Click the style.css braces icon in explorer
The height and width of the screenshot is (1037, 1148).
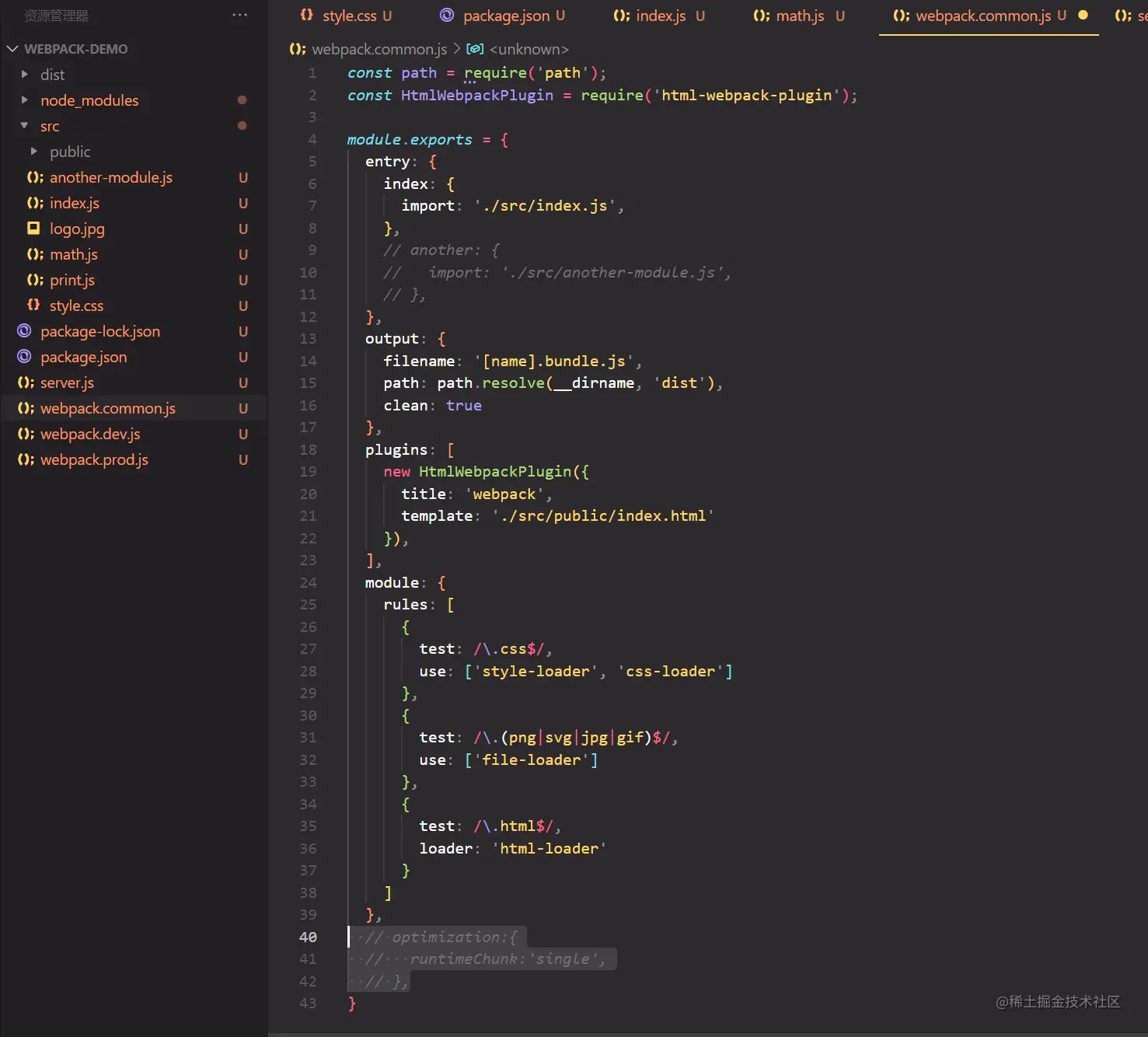click(x=33, y=305)
